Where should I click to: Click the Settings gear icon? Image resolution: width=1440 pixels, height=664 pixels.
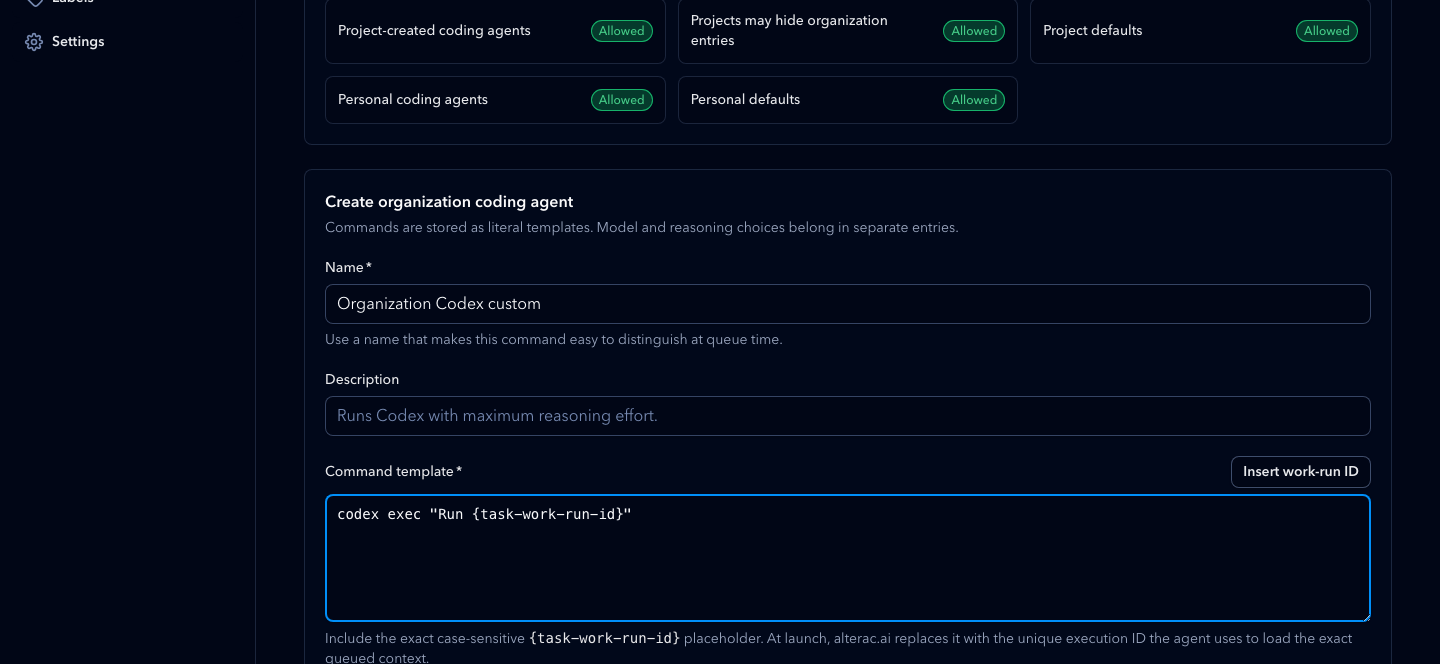[34, 42]
